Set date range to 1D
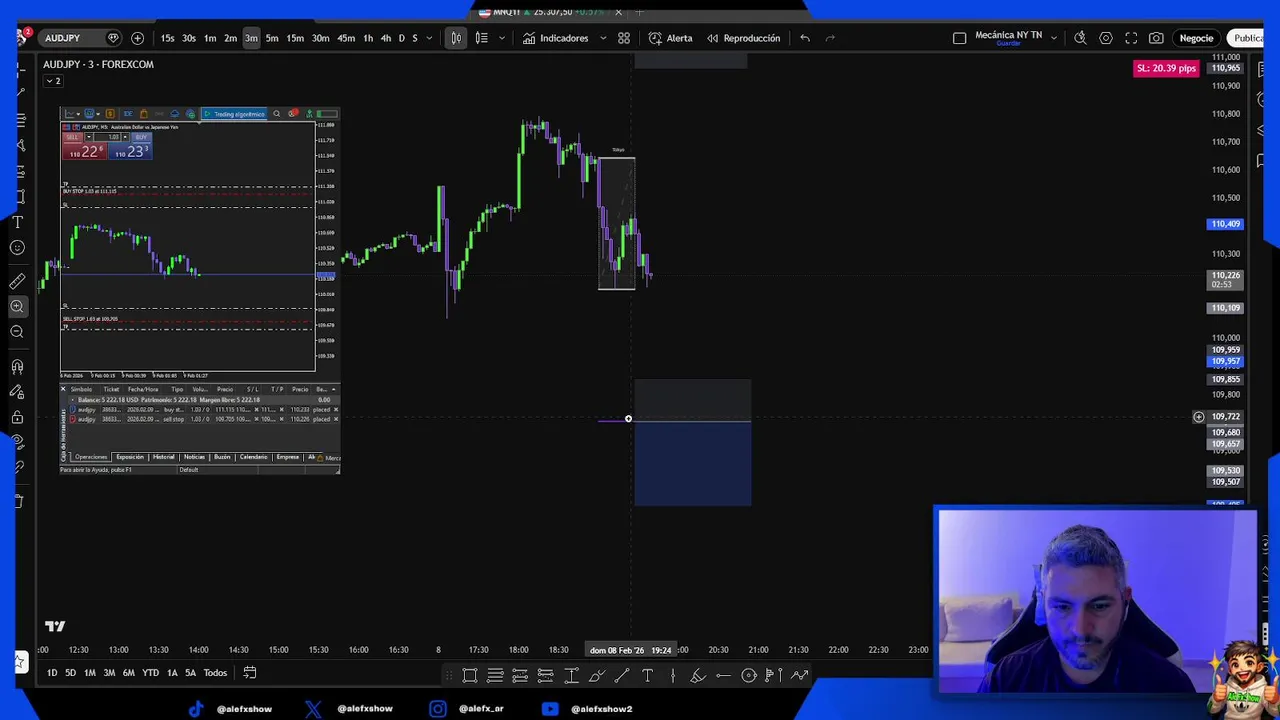This screenshot has width=1280, height=720. point(52,673)
